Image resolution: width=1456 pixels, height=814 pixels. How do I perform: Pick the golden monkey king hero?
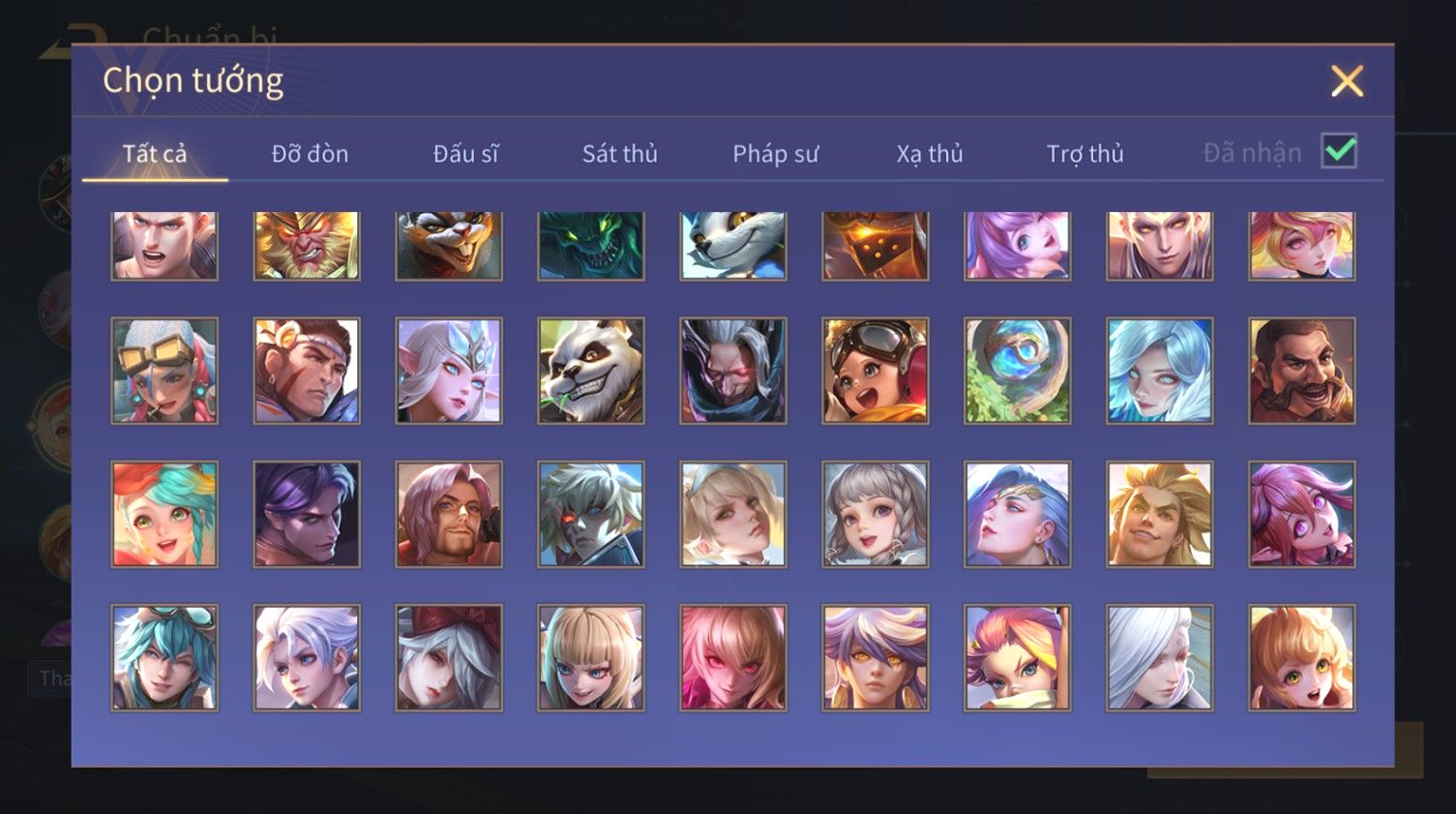click(307, 246)
